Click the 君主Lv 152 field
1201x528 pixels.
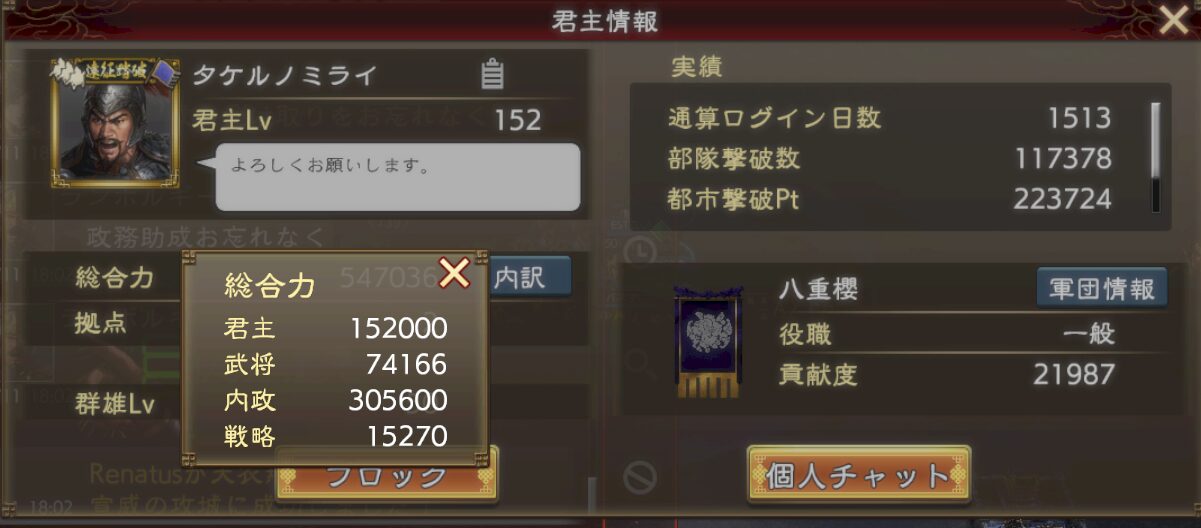pos(368,121)
